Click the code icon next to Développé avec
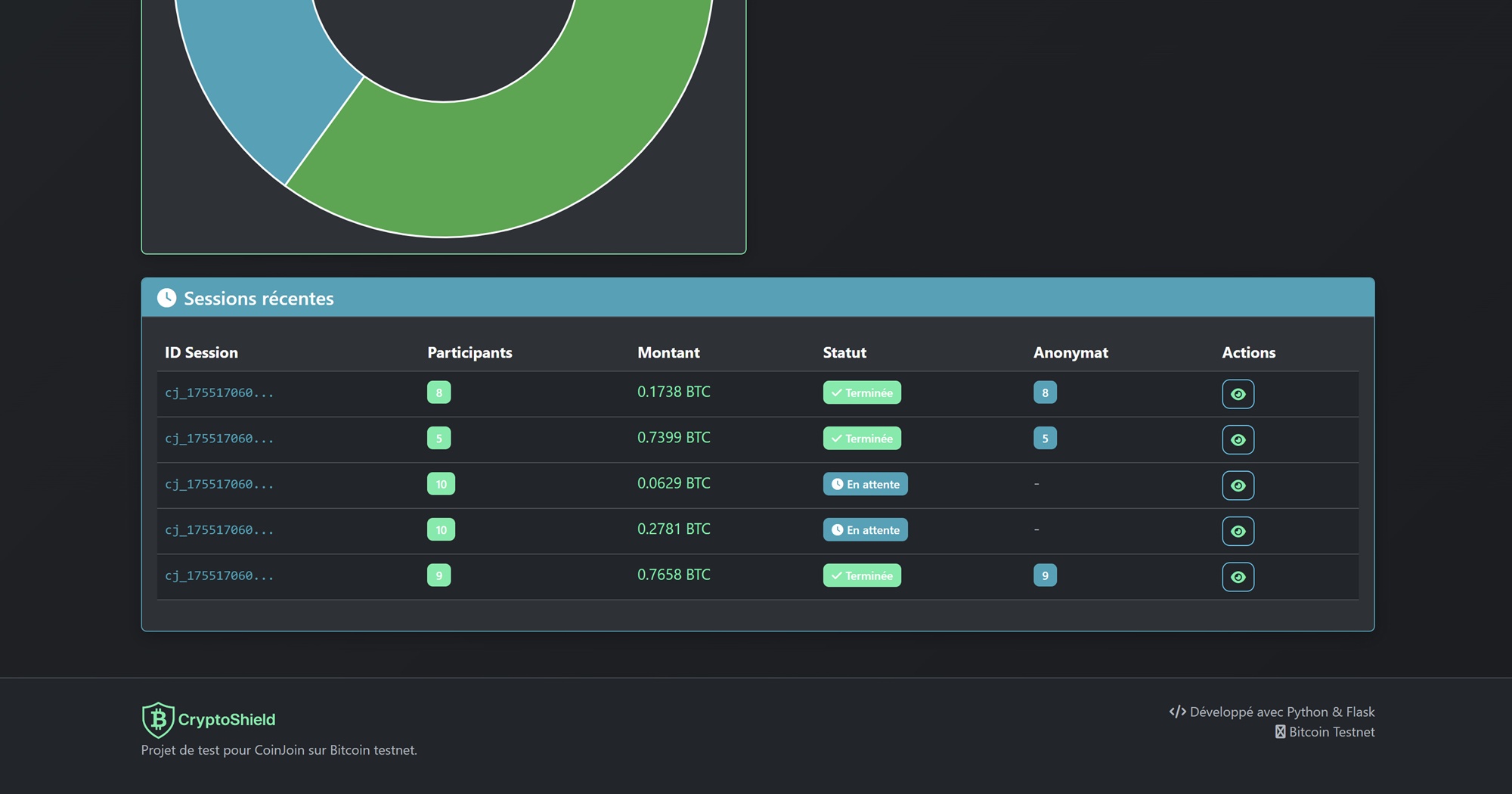The image size is (1512, 794). pyautogui.click(x=1177, y=712)
